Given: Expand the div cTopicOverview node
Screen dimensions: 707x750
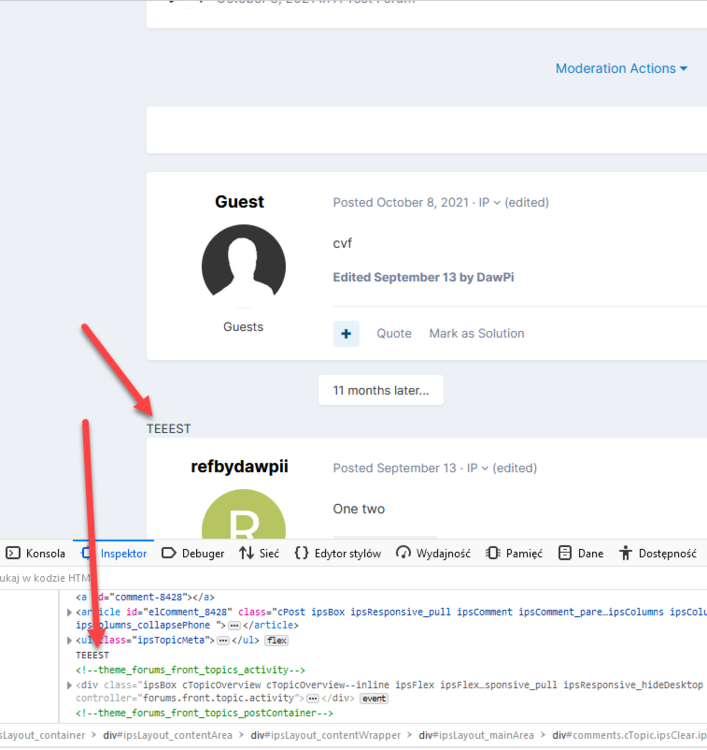Looking at the screenshot, I should [x=69, y=685].
